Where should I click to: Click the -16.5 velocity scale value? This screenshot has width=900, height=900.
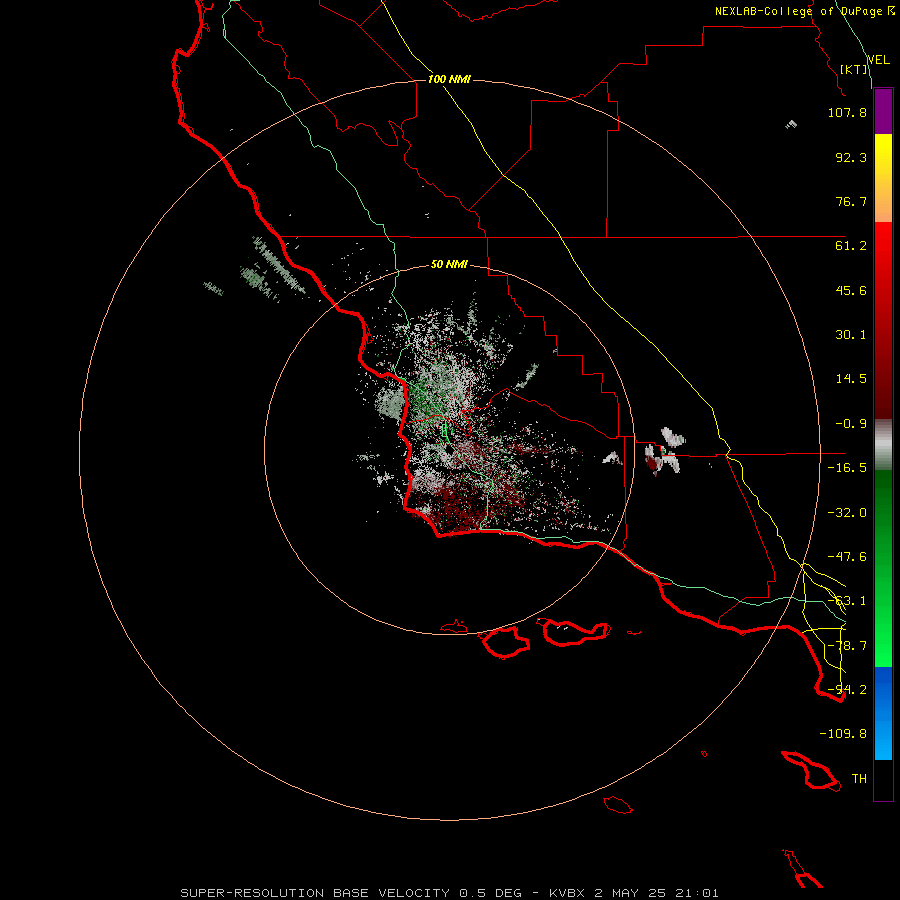click(x=847, y=468)
